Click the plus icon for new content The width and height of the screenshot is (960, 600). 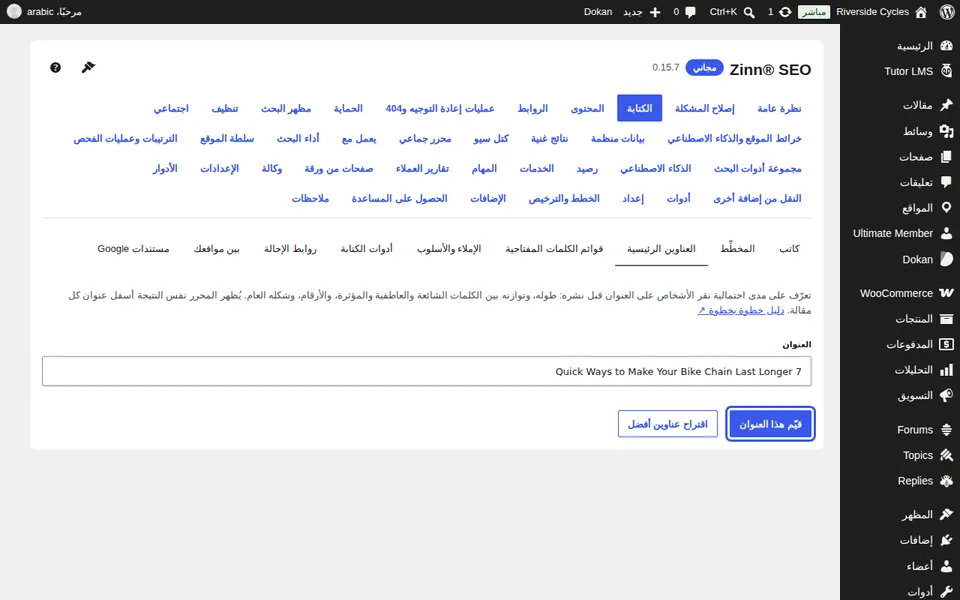(x=655, y=12)
